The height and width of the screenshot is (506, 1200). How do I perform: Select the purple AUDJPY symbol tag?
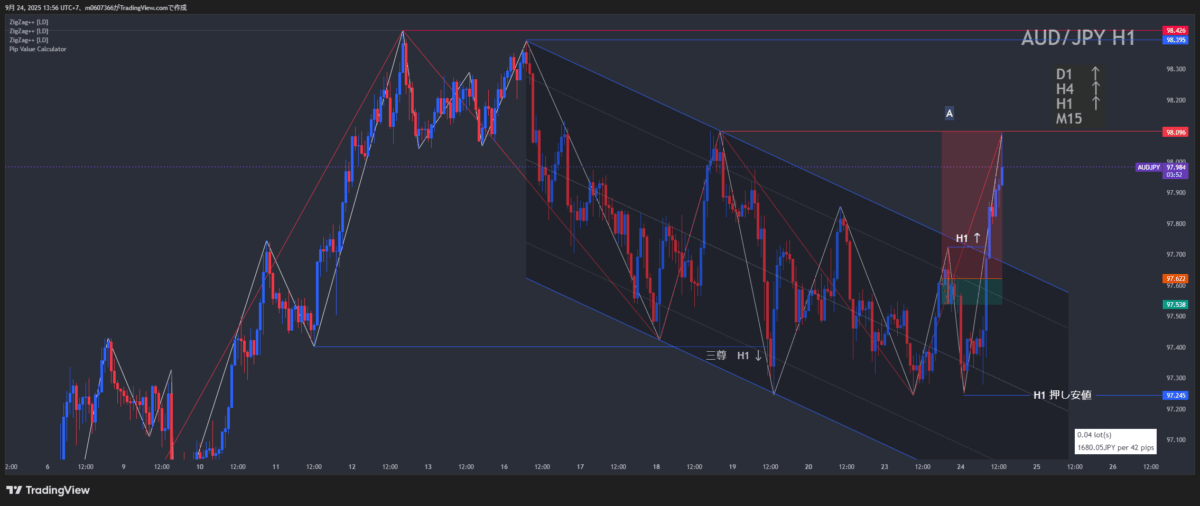pos(1147,167)
